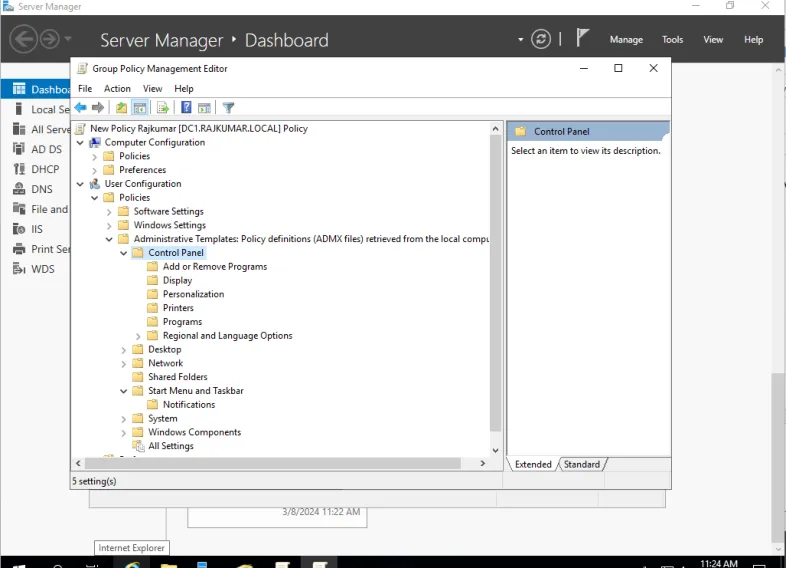The image size is (786, 568).
Task: Click tree vertical scrollbar up arrow
Action: tap(495, 129)
